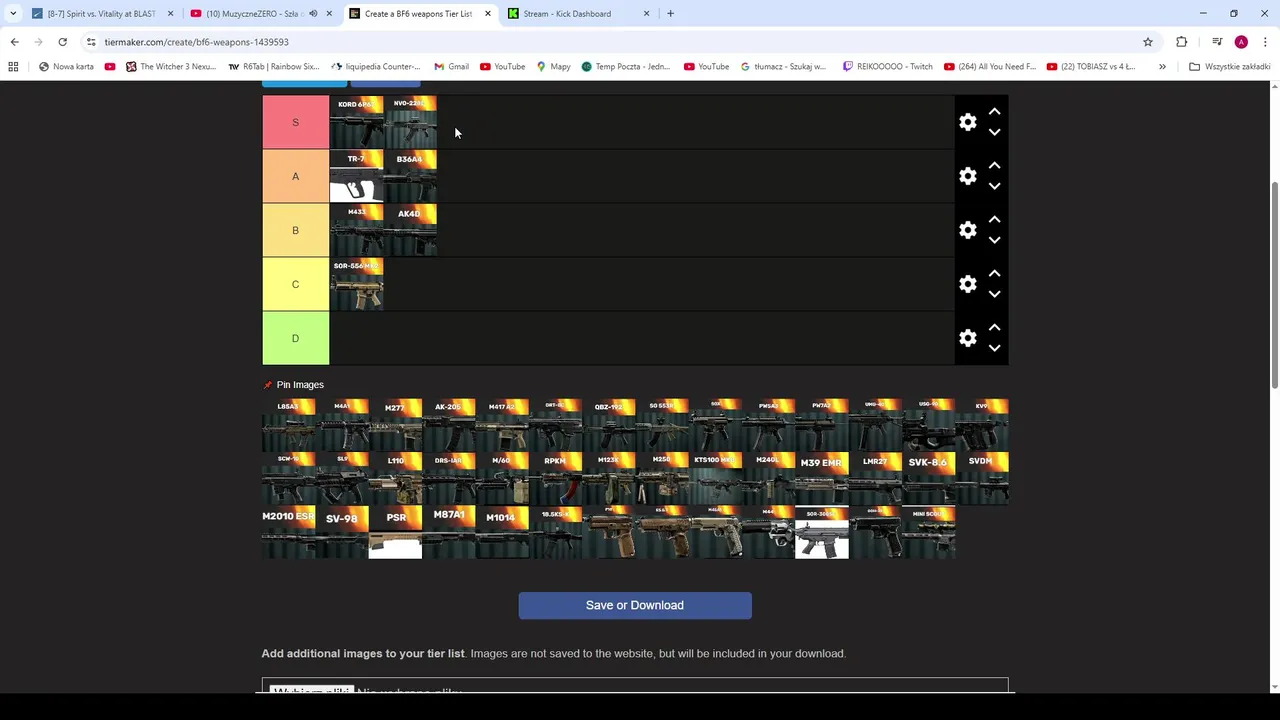Pick MINI SCOUT weapon image

click(x=928, y=532)
